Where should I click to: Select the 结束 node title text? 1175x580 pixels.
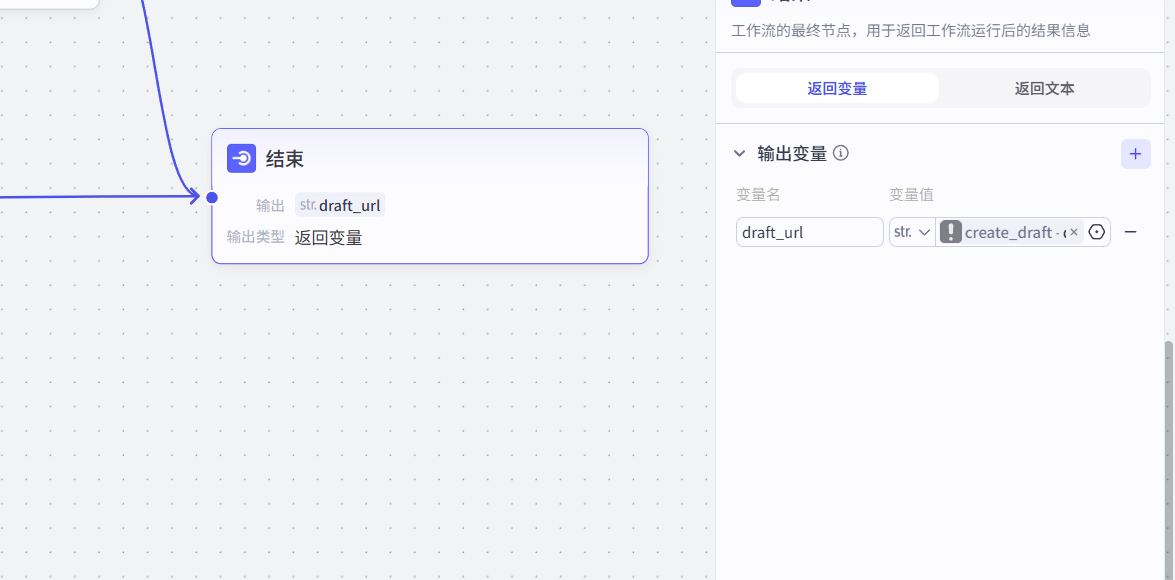(x=285, y=159)
